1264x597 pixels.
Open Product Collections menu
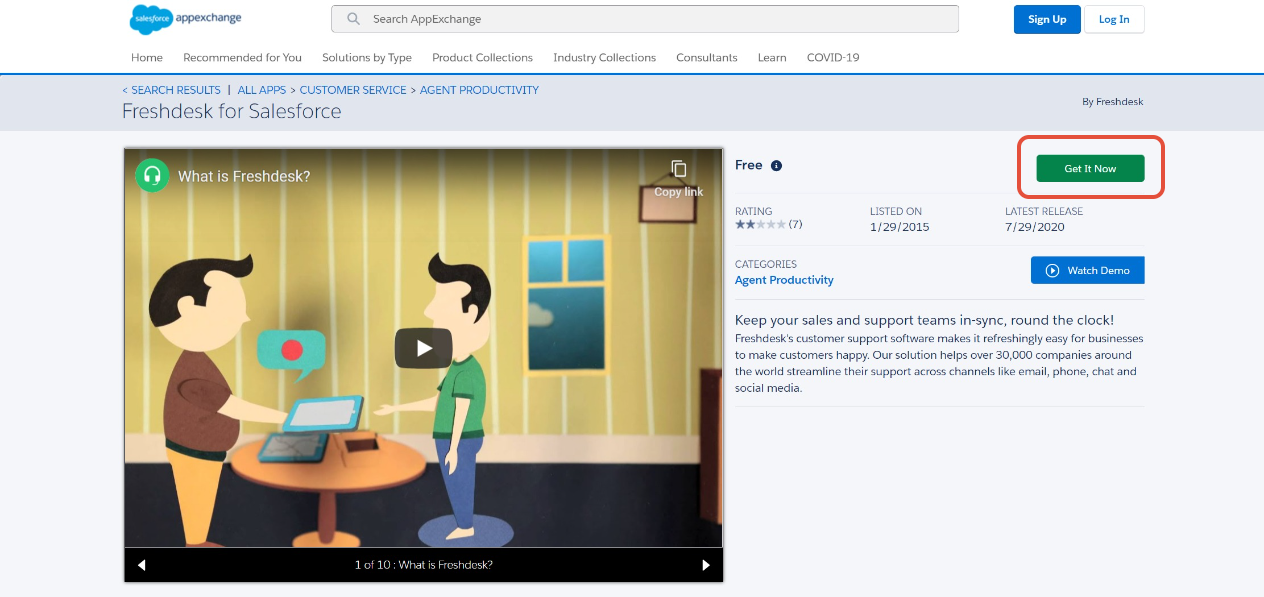click(x=482, y=58)
